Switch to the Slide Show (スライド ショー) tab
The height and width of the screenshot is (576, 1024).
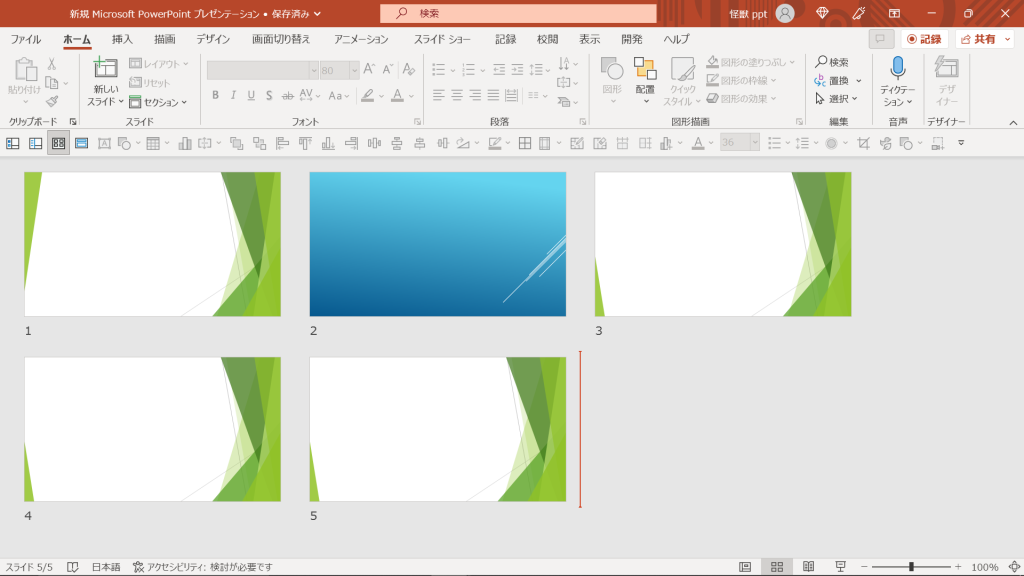click(442, 39)
